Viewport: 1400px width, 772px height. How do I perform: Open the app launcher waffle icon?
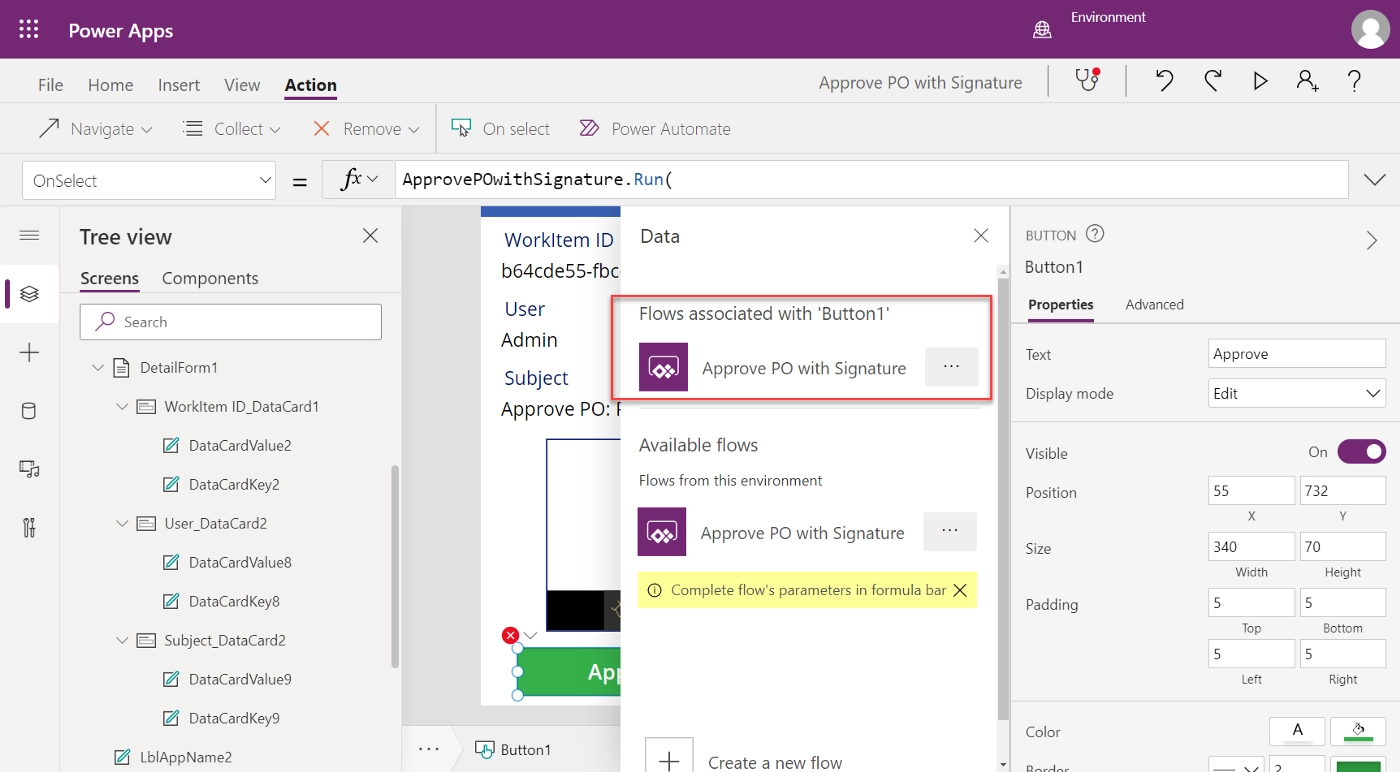point(29,30)
